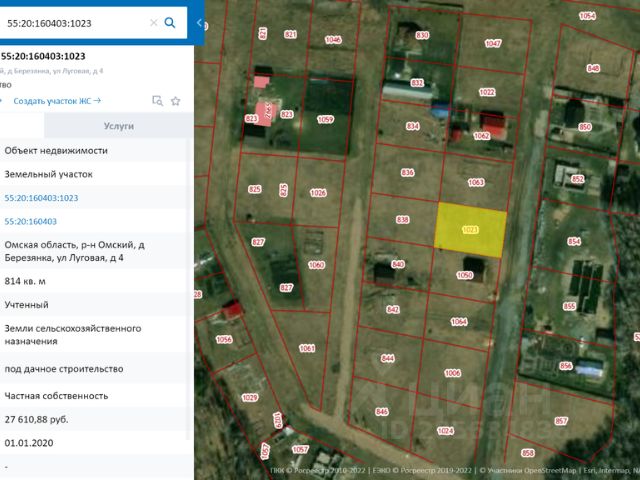
Task: Click the magnifier search button
Action: click(x=171, y=22)
